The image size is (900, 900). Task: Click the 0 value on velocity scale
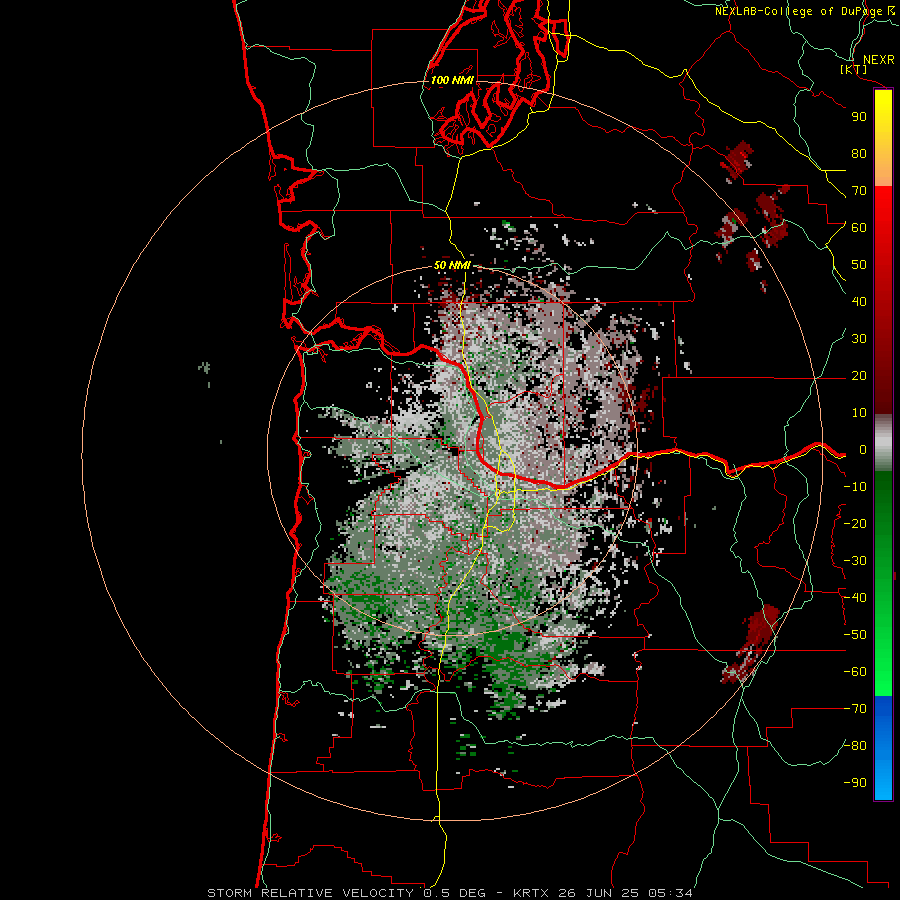tap(862, 450)
